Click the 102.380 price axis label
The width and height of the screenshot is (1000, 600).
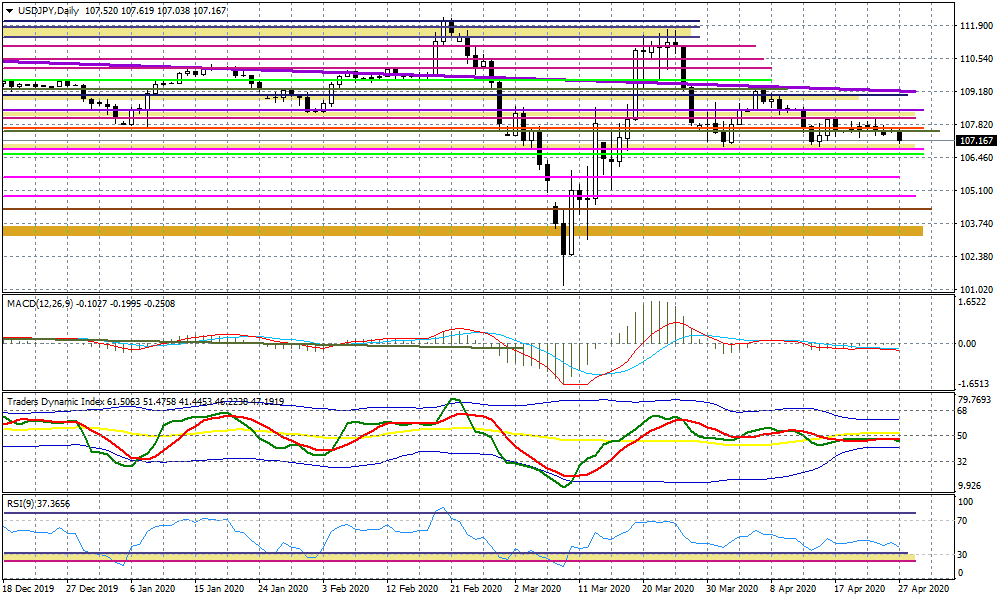pos(976,256)
